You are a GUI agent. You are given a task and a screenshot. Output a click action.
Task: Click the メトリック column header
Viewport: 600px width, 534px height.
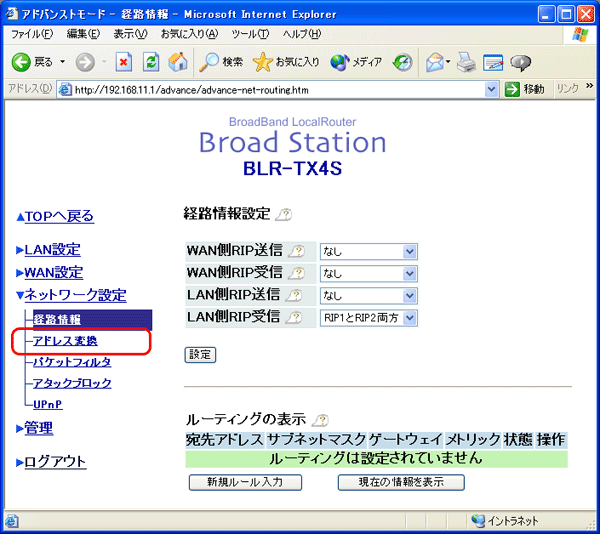[473, 440]
